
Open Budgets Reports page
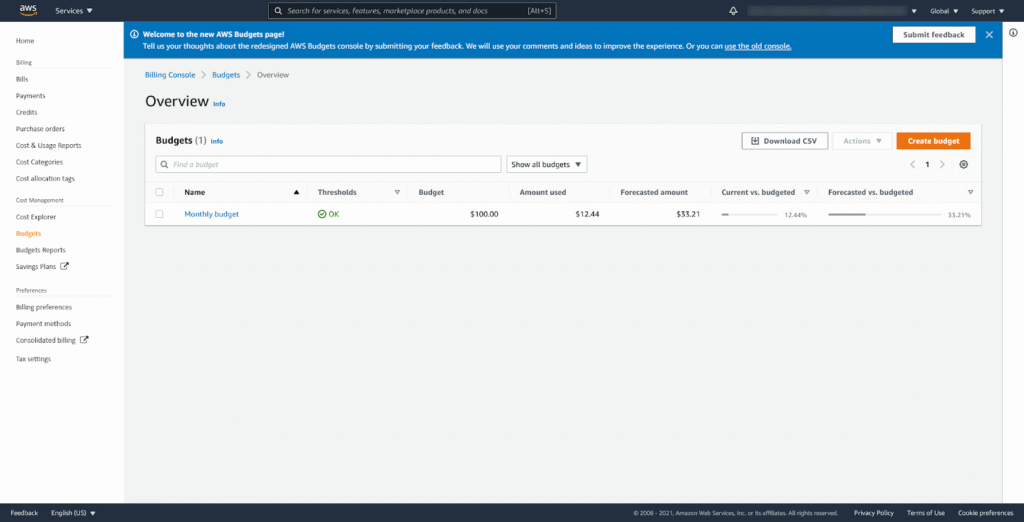[40, 250]
